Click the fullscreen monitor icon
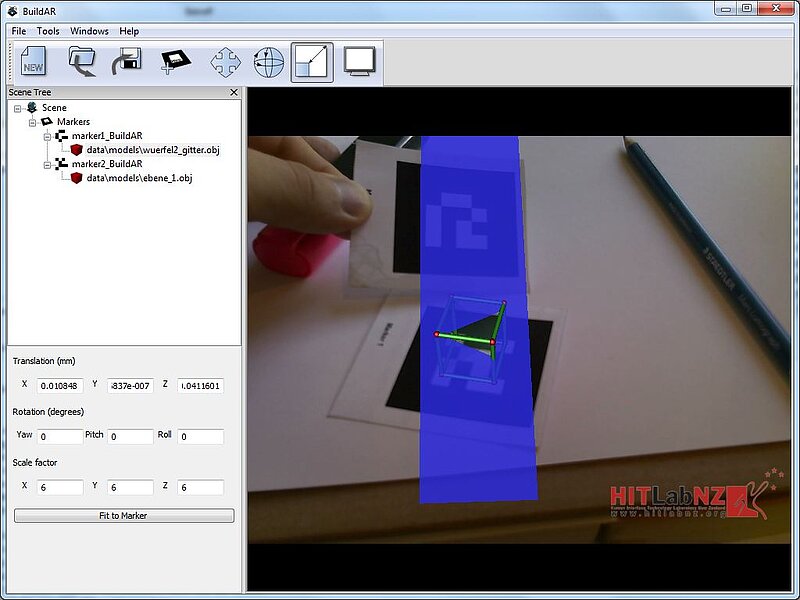Screen dimensions: 800x600 (358, 63)
